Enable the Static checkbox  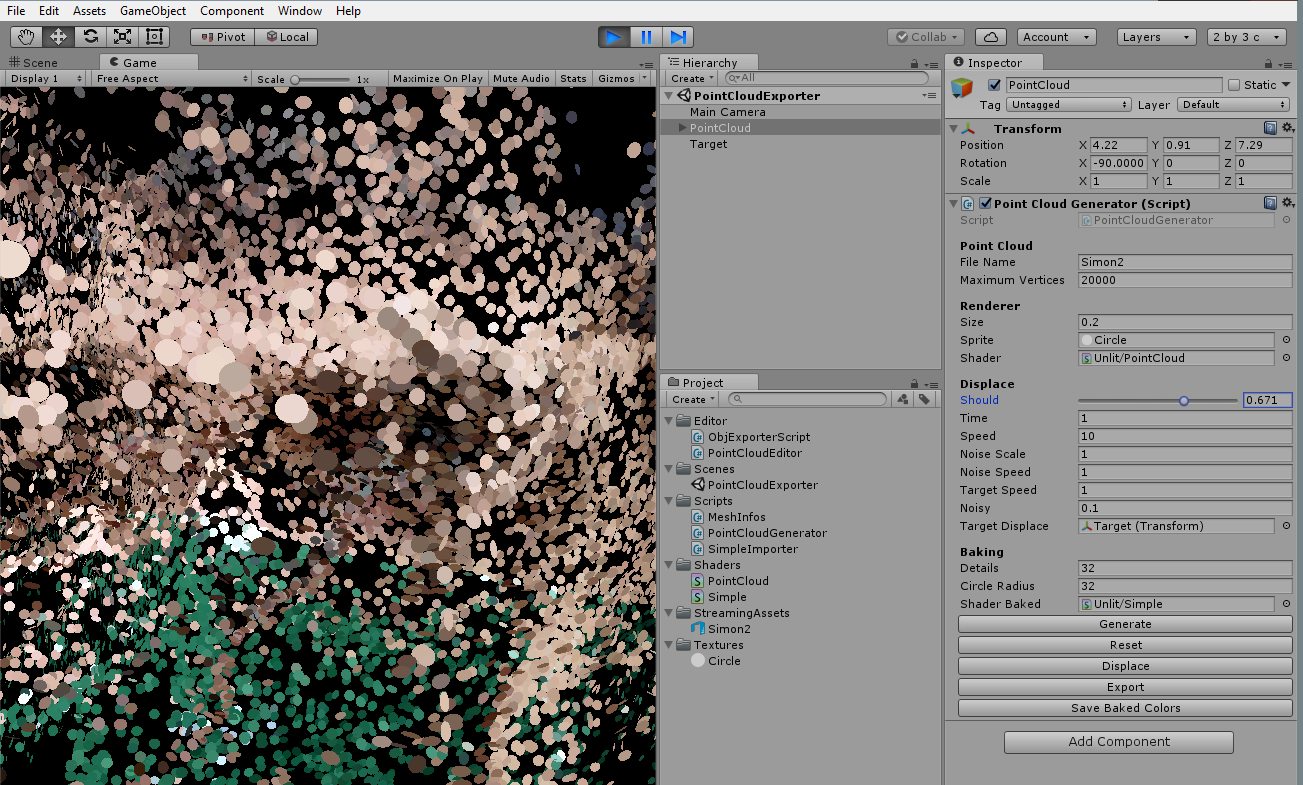(1234, 86)
